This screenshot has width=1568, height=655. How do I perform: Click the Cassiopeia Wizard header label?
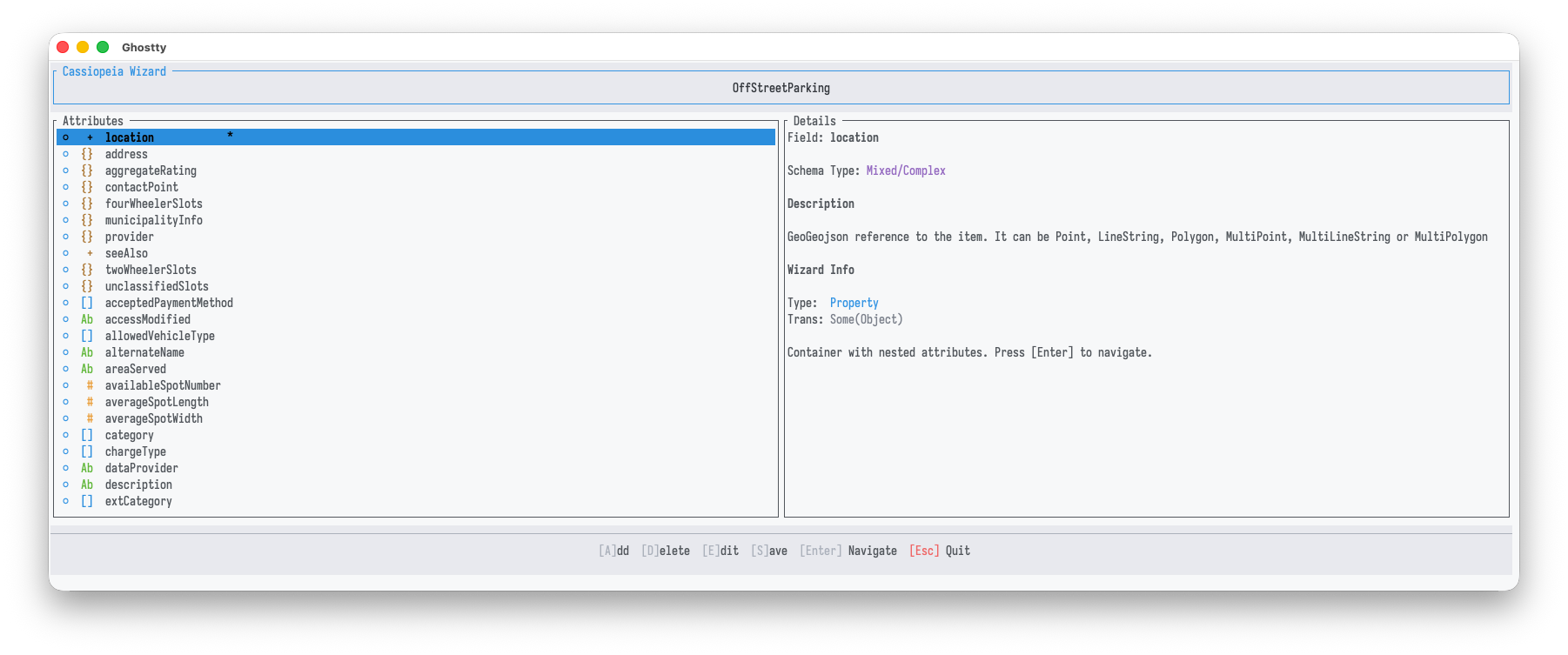114,71
